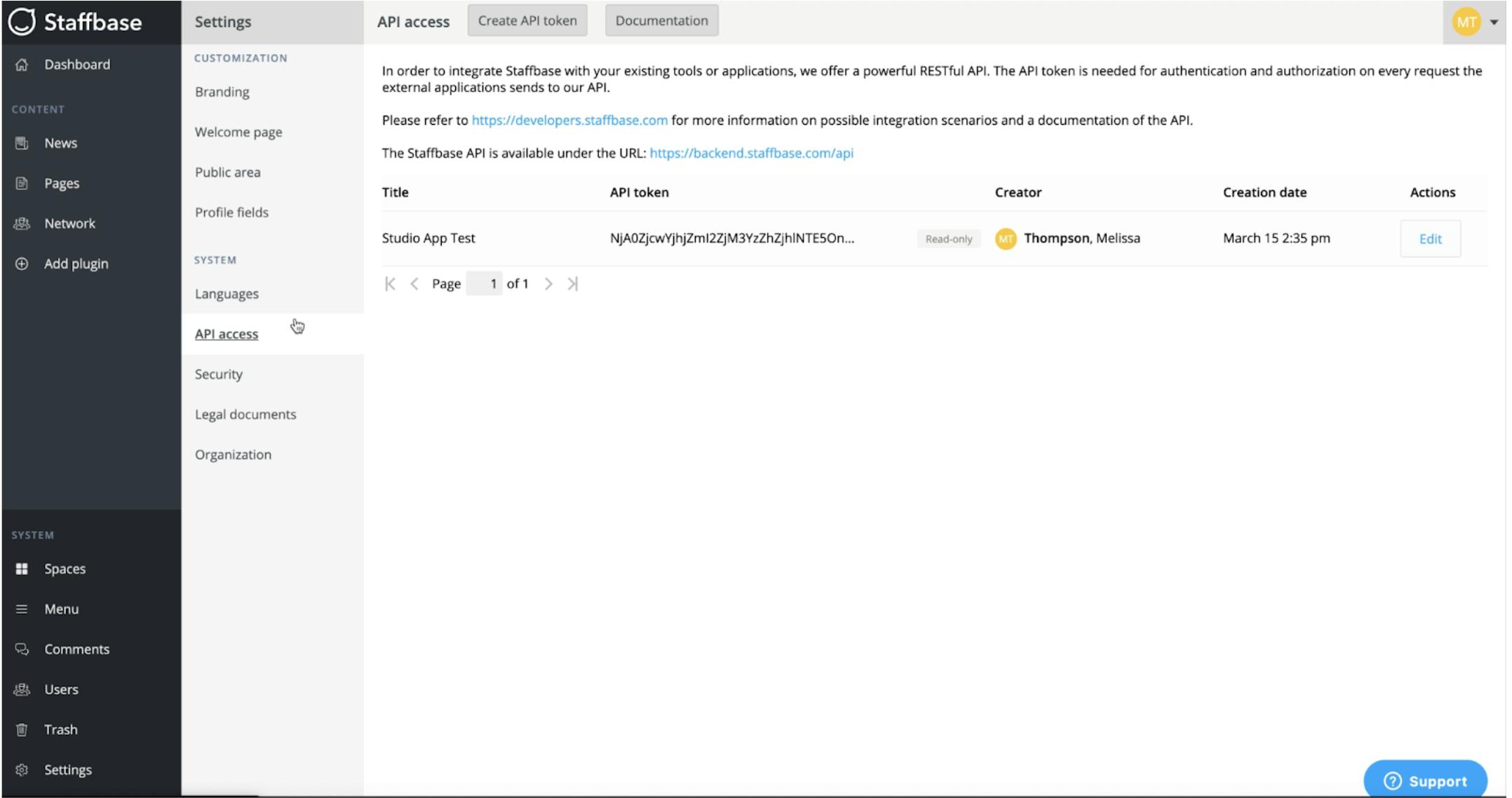Click the page number input field
Image resolution: width=1512 pixels, height=798 pixels.
(x=484, y=284)
